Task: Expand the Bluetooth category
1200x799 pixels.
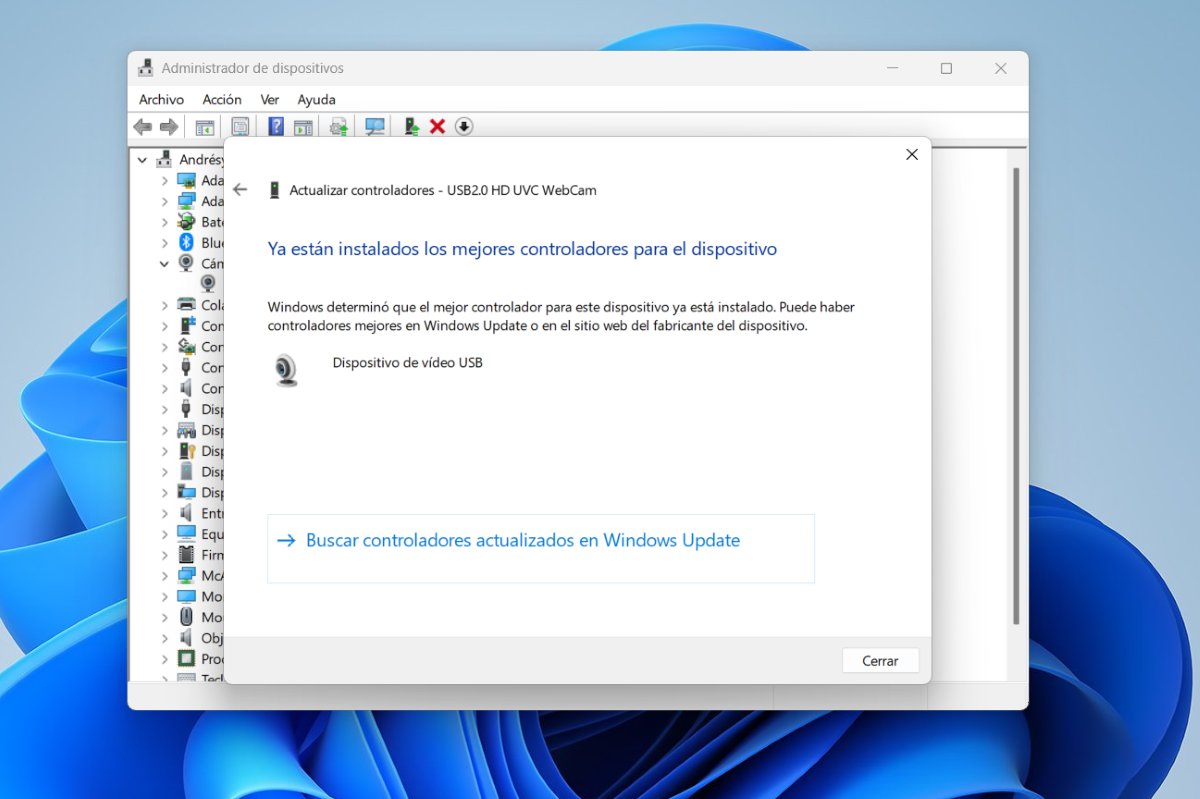Action: [x=165, y=243]
